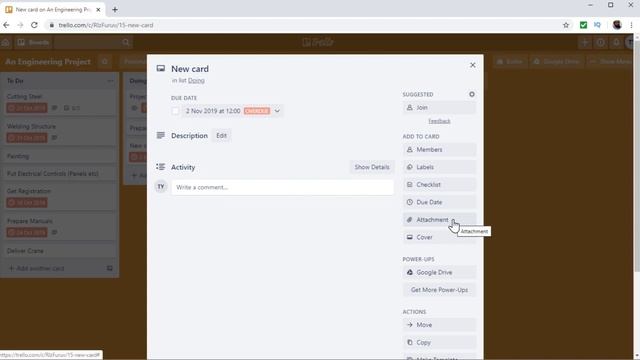Bookmark this page with star icon
Image resolution: width=640 pixels, height=360 pixels.
click(x=566, y=25)
